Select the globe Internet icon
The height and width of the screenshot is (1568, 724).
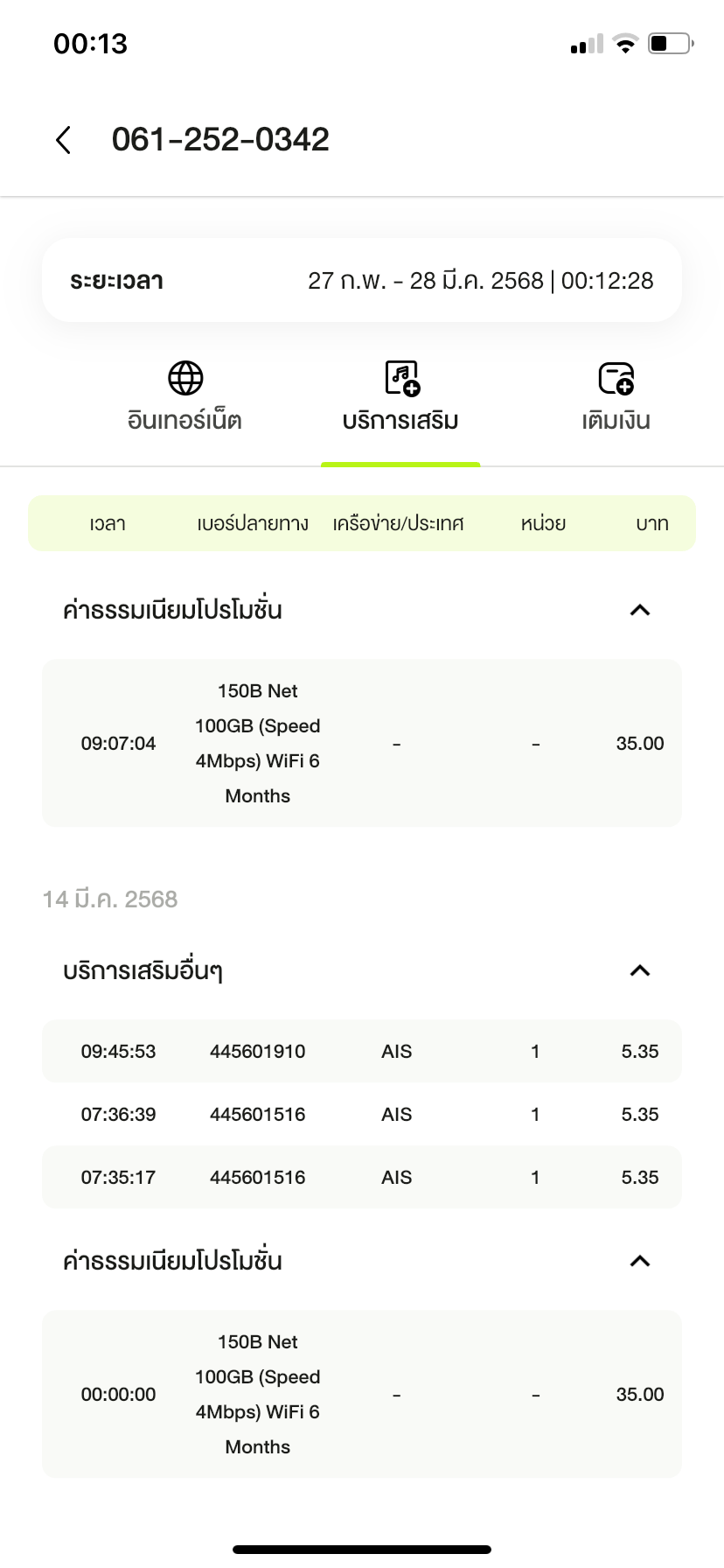tap(185, 378)
